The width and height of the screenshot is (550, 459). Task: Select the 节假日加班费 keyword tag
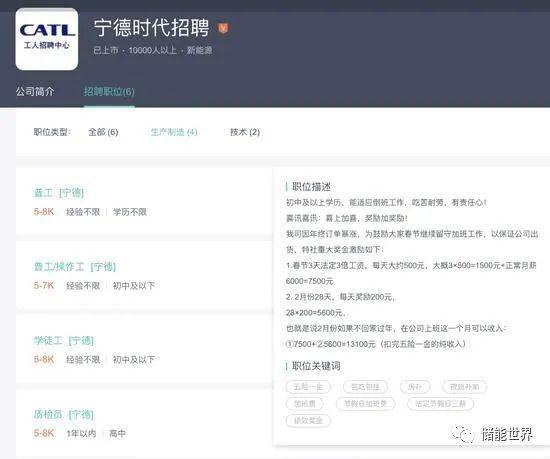pyautogui.click(x=365, y=404)
